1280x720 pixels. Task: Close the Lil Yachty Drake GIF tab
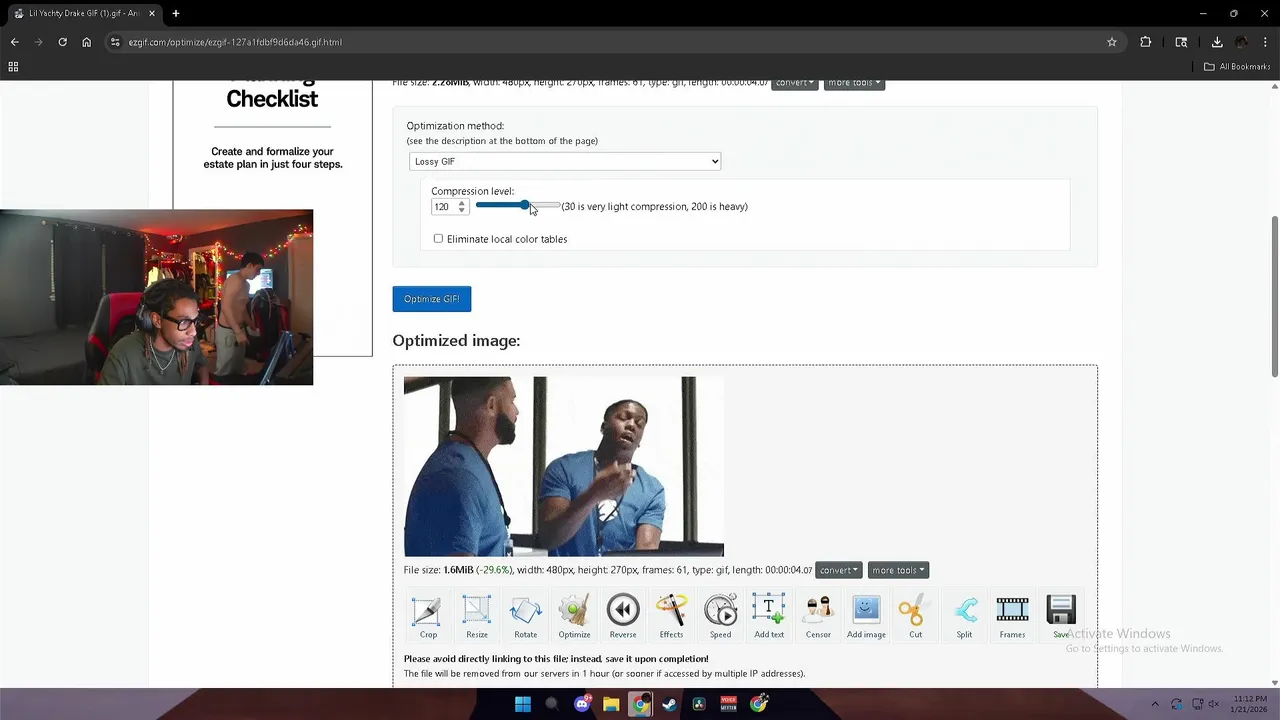tap(152, 13)
